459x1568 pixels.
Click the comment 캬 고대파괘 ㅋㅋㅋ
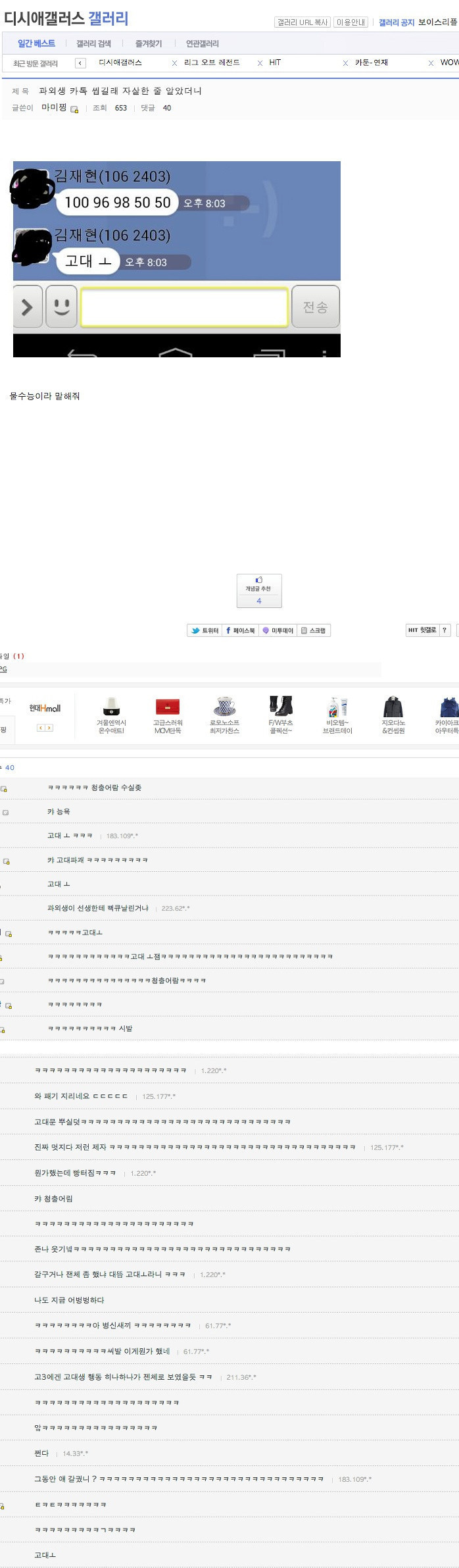tap(97, 860)
